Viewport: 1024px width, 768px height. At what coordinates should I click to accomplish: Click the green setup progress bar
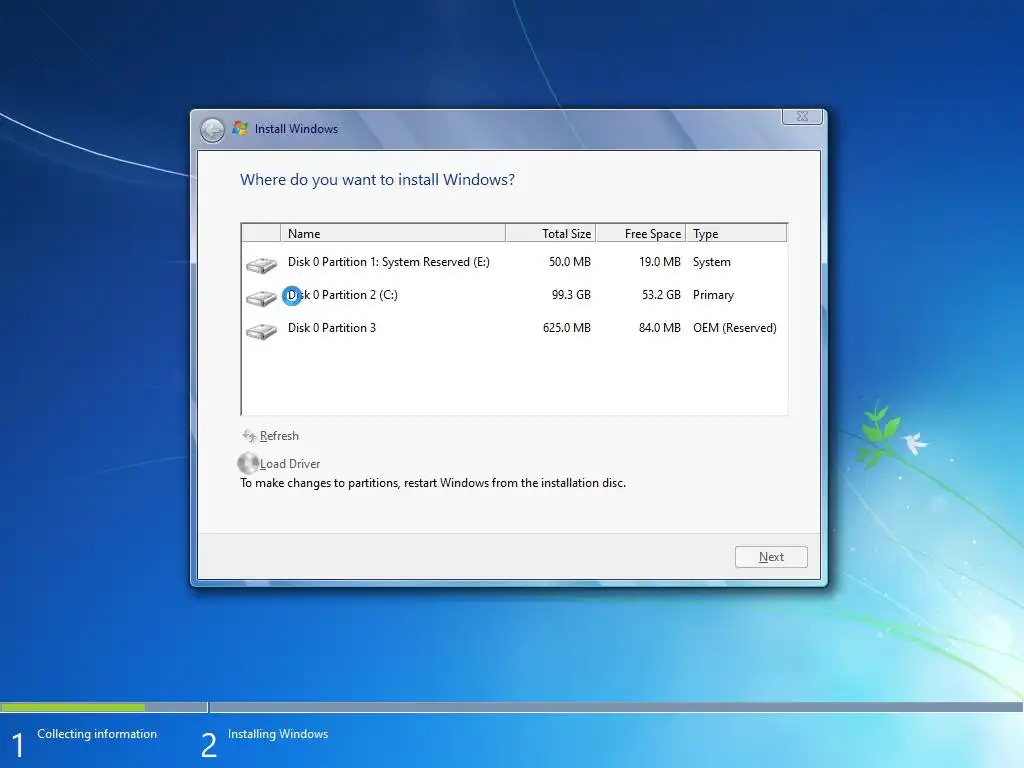coord(72,707)
